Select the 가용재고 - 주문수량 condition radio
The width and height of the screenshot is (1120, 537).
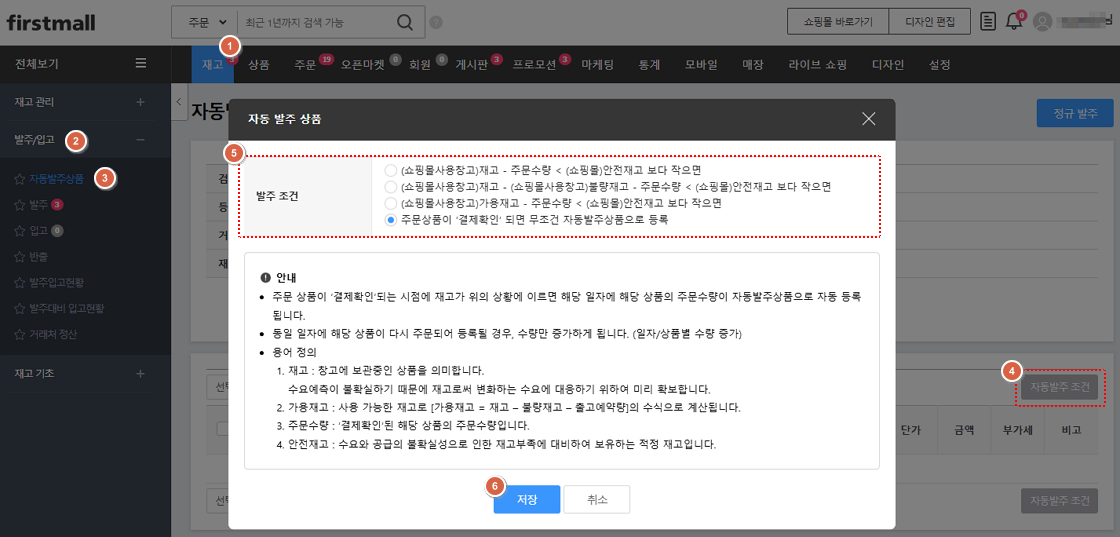point(390,203)
